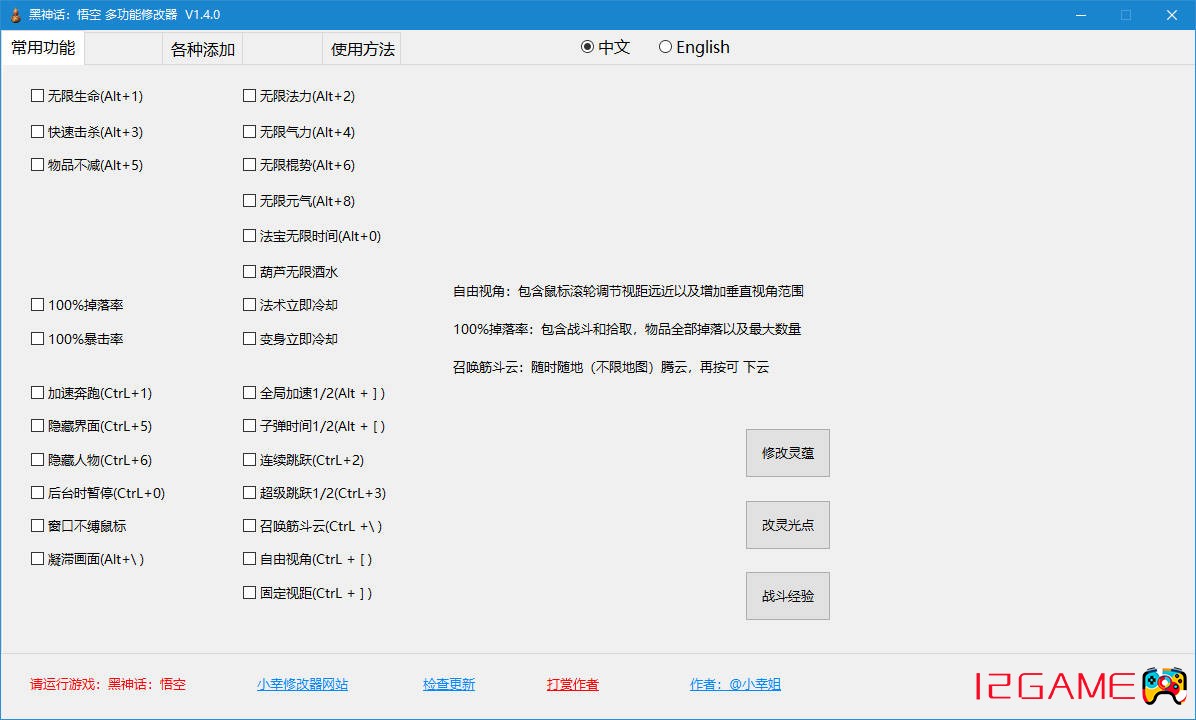The width and height of the screenshot is (1196, 720).
Task: Toggle 固定视距 (CtrL + ])
Action: [x=249, y=592]
